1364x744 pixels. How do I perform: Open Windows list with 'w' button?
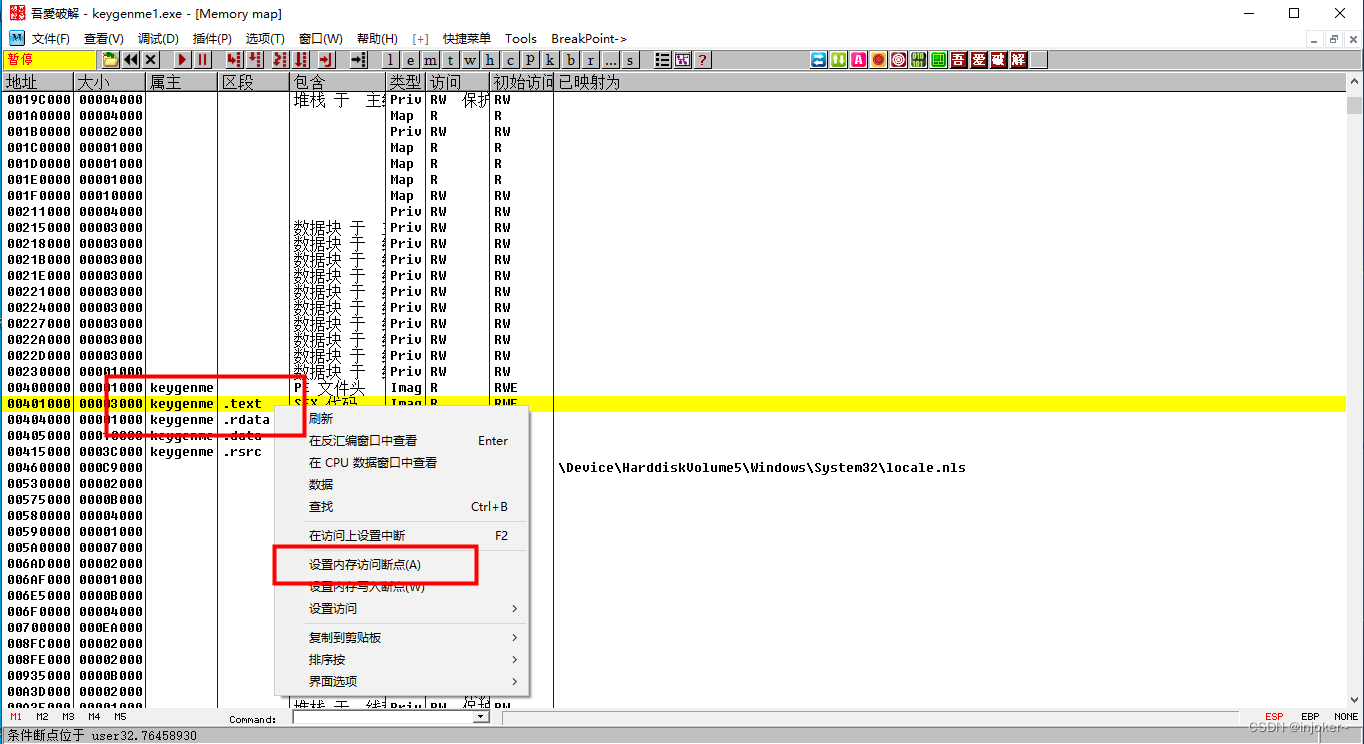click(x=470, y=60)
